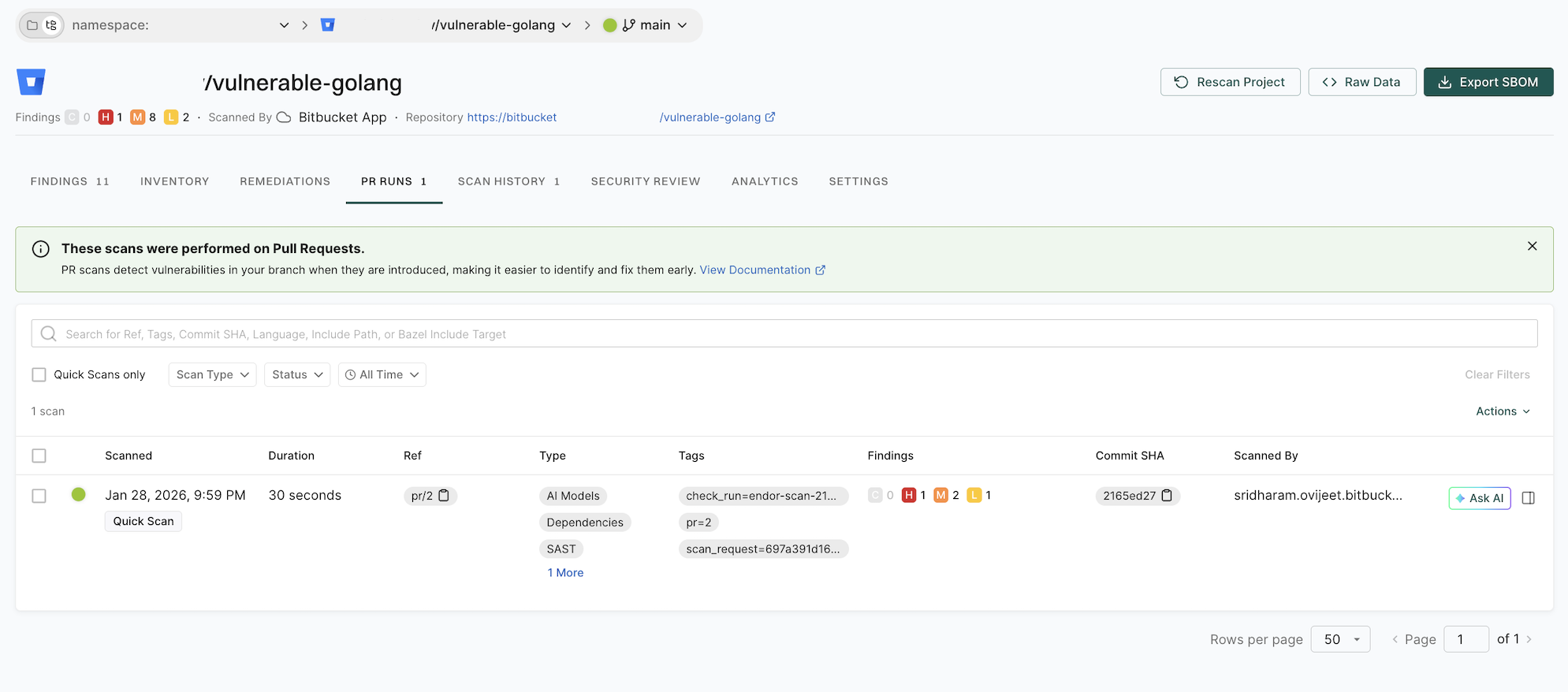This screenshot has height=692, width=1568.
Task: Dismiss the Pull Requests info banner
Action: coord(1532,247)
